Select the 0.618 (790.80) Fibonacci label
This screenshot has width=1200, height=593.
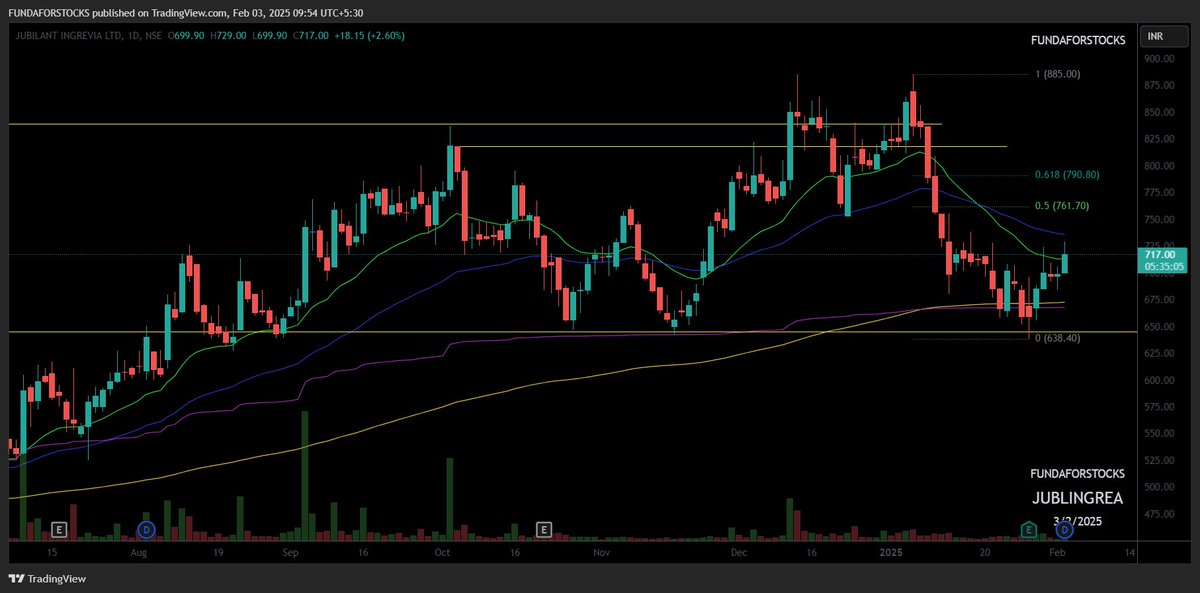pyautogui.click(x=1067, y=174)
